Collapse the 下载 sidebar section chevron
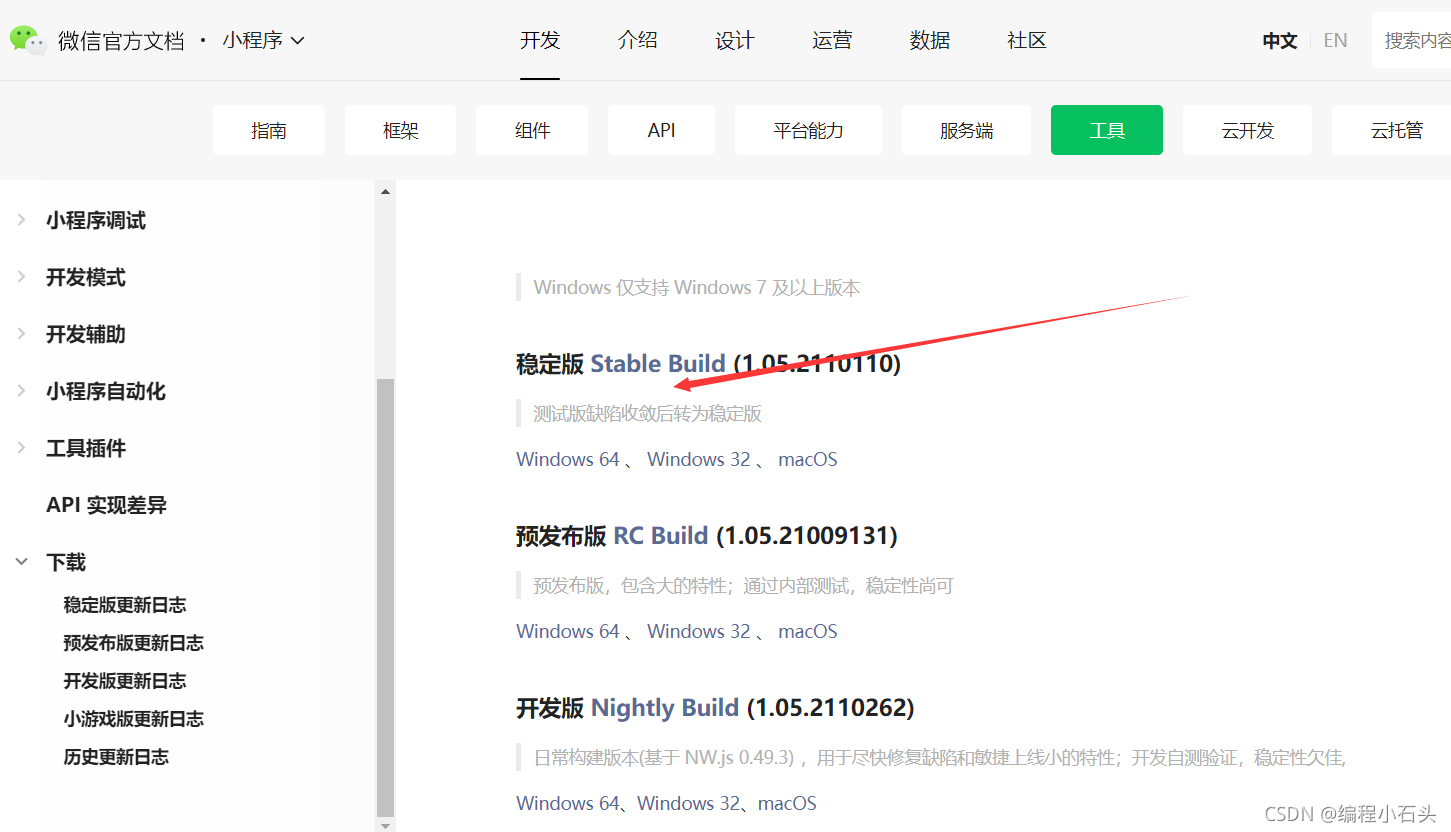This screenshot has width=1451, height=832. point(21,562)
